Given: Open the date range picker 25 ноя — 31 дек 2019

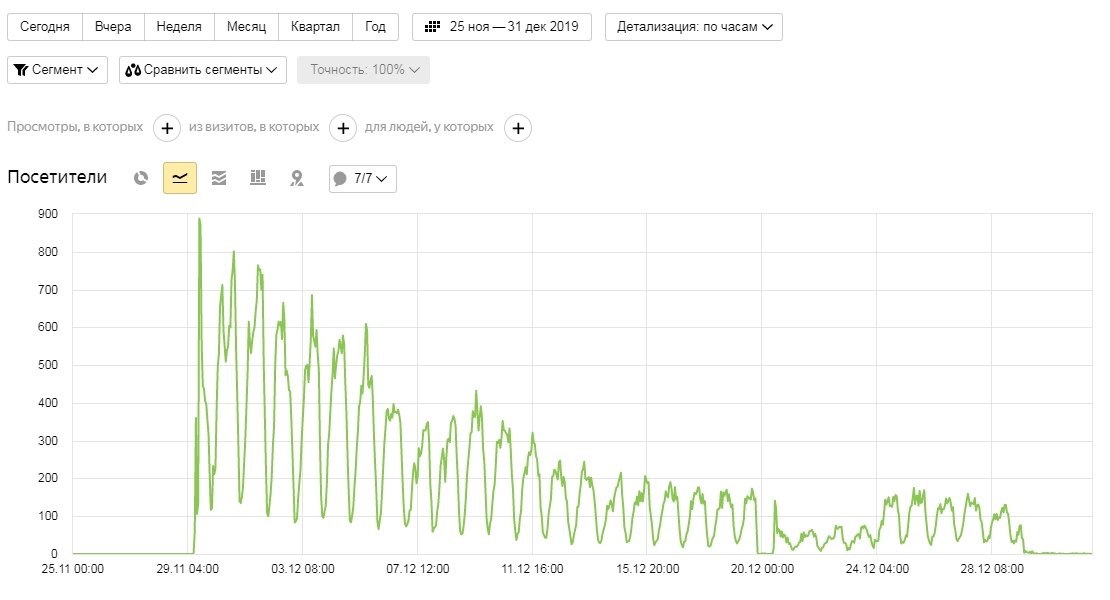Looking at the screenshot, I should [x=502, y=27].
